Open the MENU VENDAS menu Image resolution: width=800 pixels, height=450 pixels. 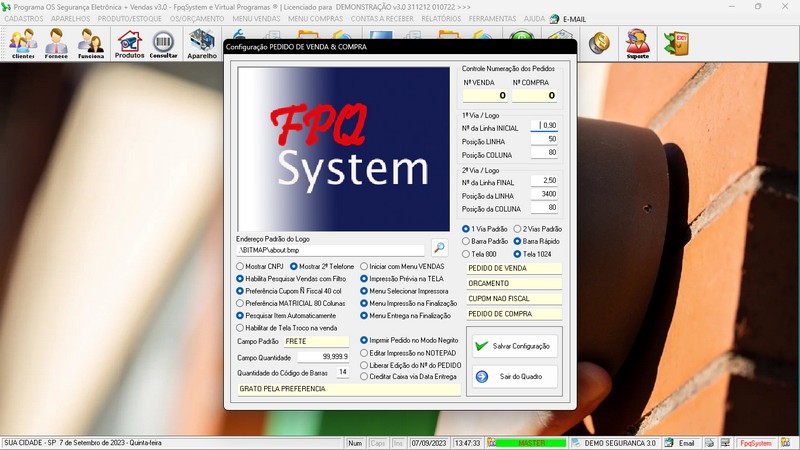pyautogui.click(x=256, y=19)
